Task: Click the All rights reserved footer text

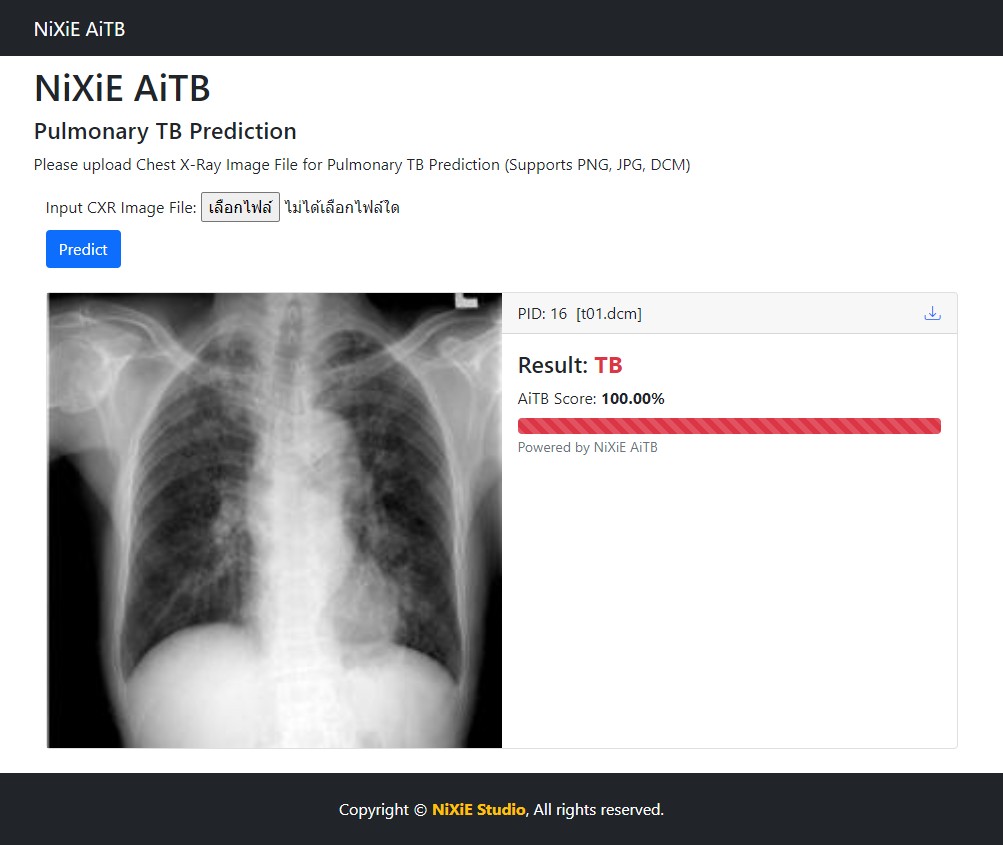Action: (x=598, y=810)
